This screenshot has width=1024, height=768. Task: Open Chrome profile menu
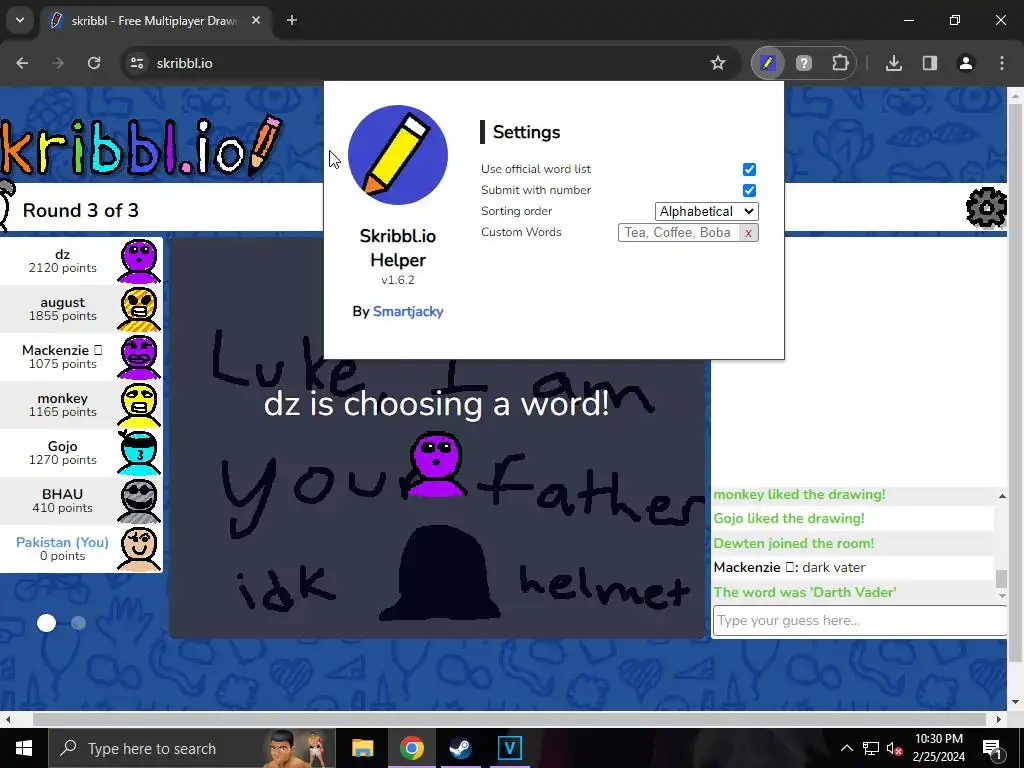point(965,63)
